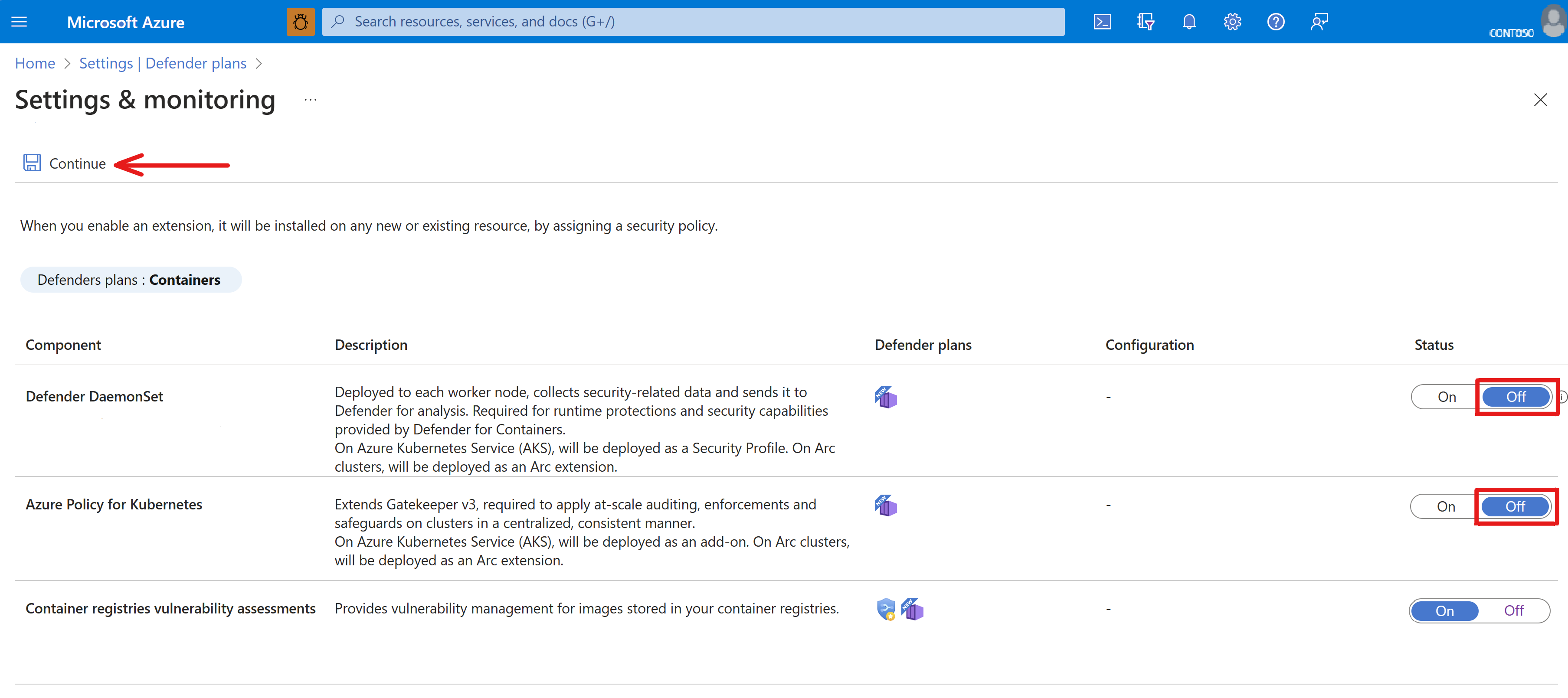Open the help question mark icon
Screen dimensions: 1568x698
(x=1275, y=22)
